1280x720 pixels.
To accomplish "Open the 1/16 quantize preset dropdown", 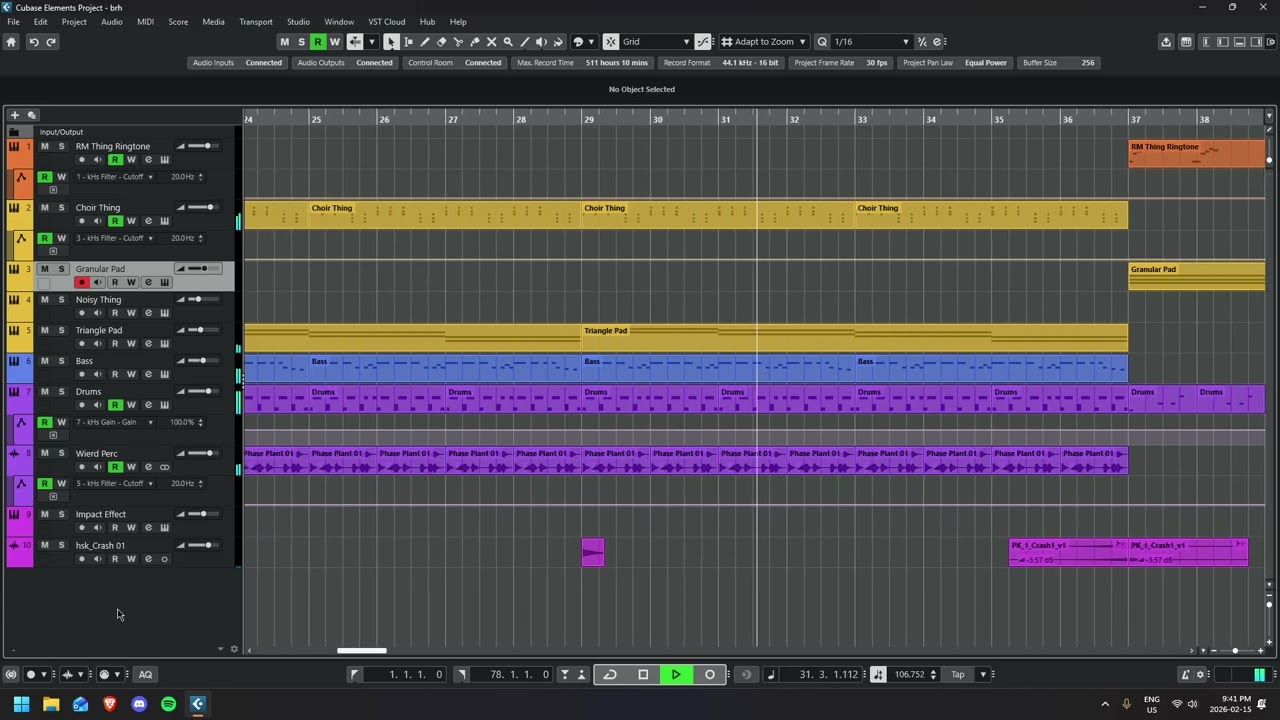I will pos(871,42).
